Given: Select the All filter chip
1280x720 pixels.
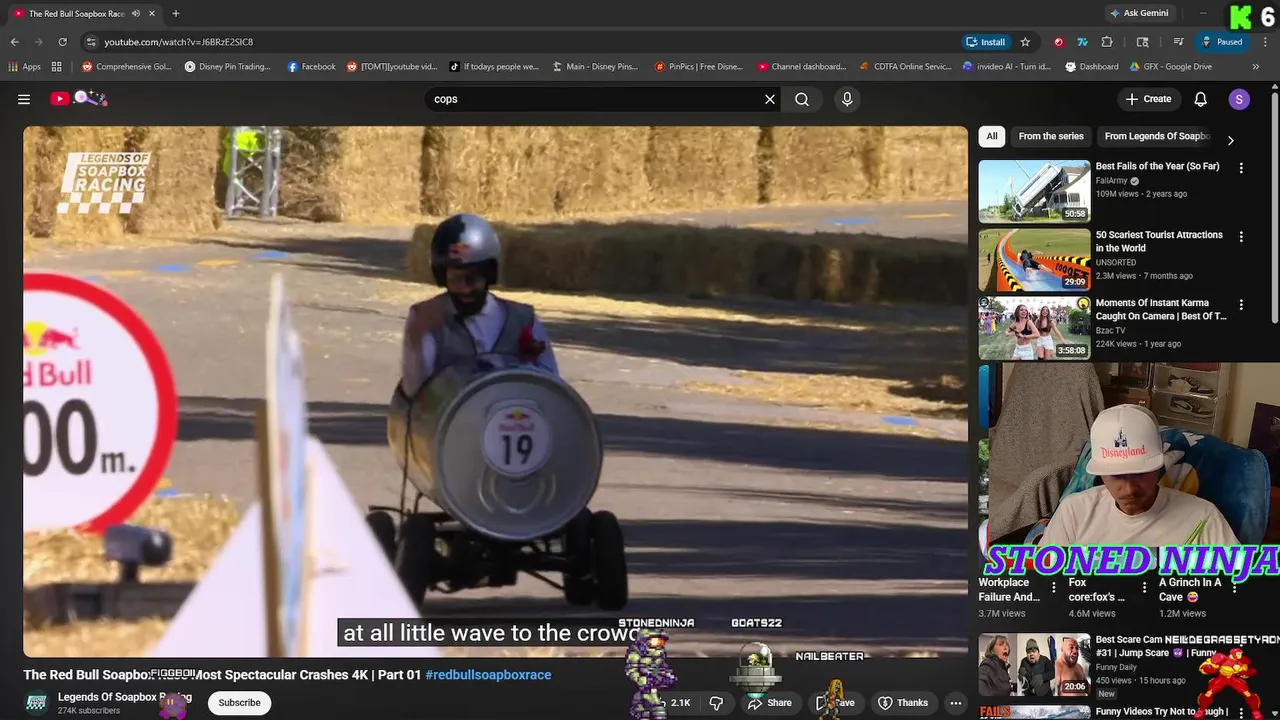Looking at the screenshot, I should (992, 136).
